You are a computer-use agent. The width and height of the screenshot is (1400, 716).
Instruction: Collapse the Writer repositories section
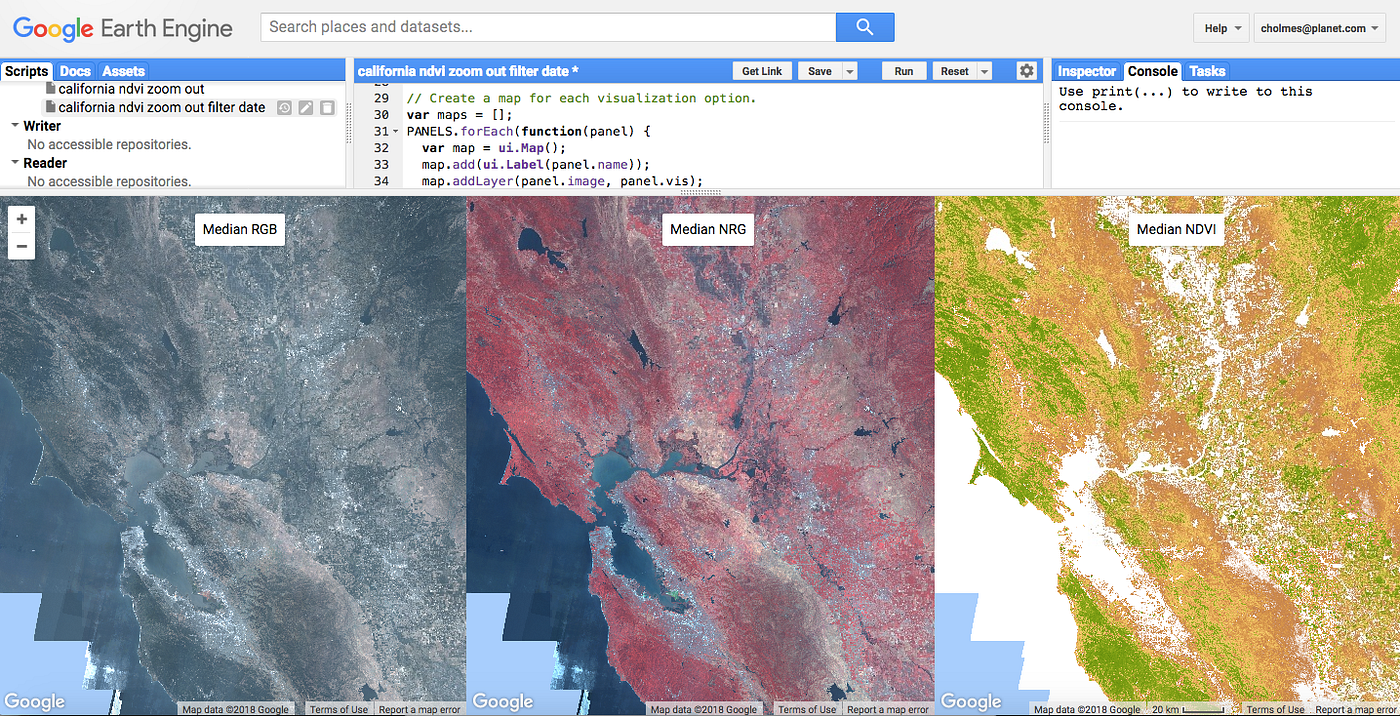pyautogui.click(x=15, y=126)
